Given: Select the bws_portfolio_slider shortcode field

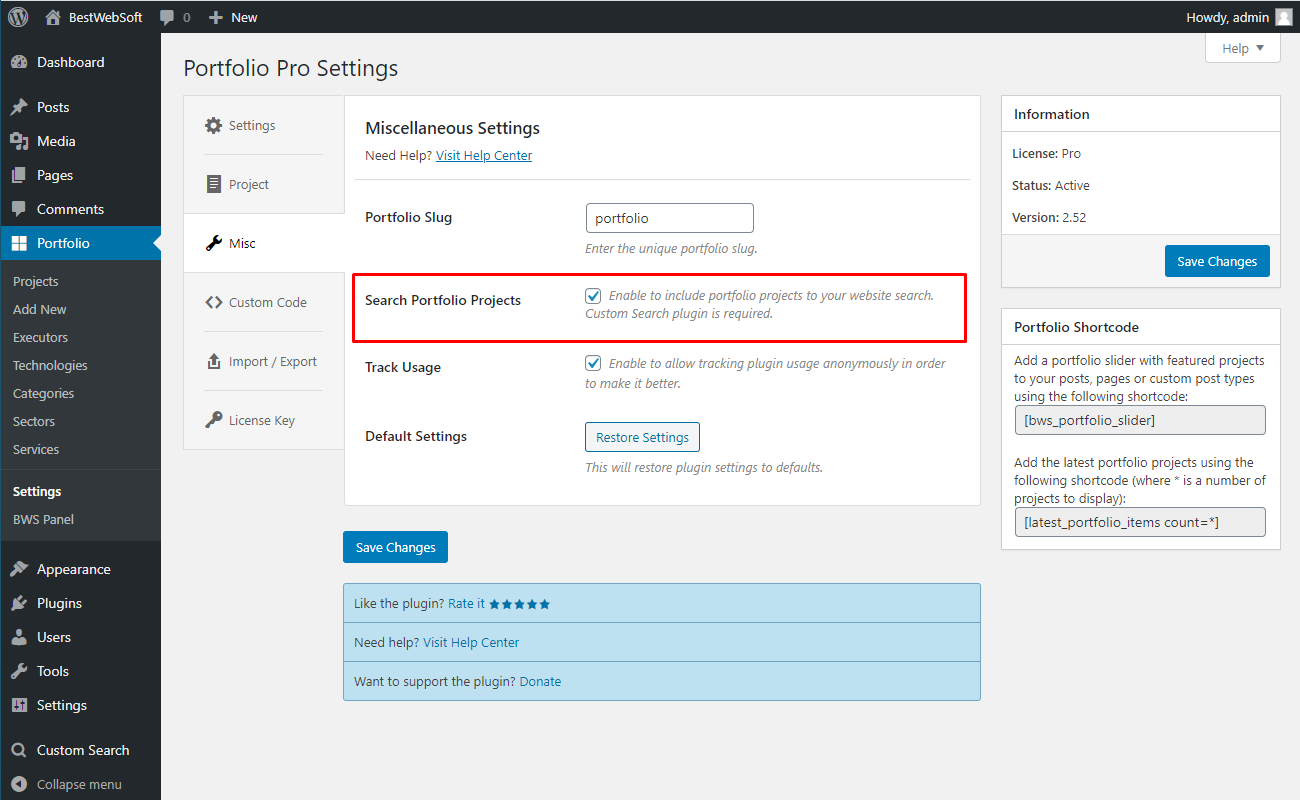Looking at the screenshot, I should pyautogui.click(x=1140, y=420).
